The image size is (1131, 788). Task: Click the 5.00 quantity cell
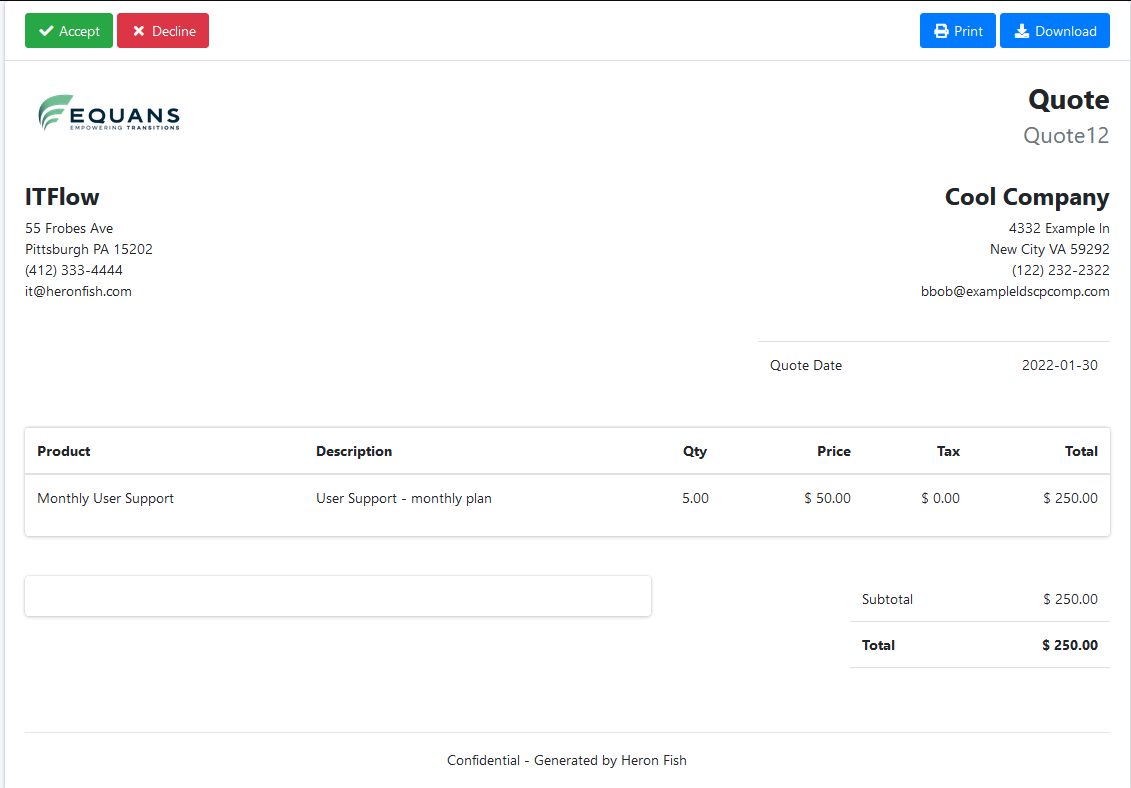[695, 499]
